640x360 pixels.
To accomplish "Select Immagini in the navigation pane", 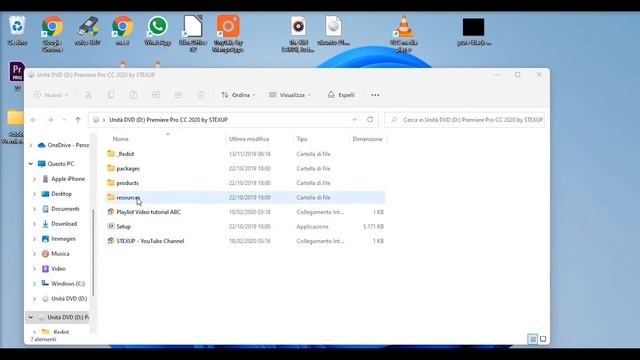I will 63,239.
